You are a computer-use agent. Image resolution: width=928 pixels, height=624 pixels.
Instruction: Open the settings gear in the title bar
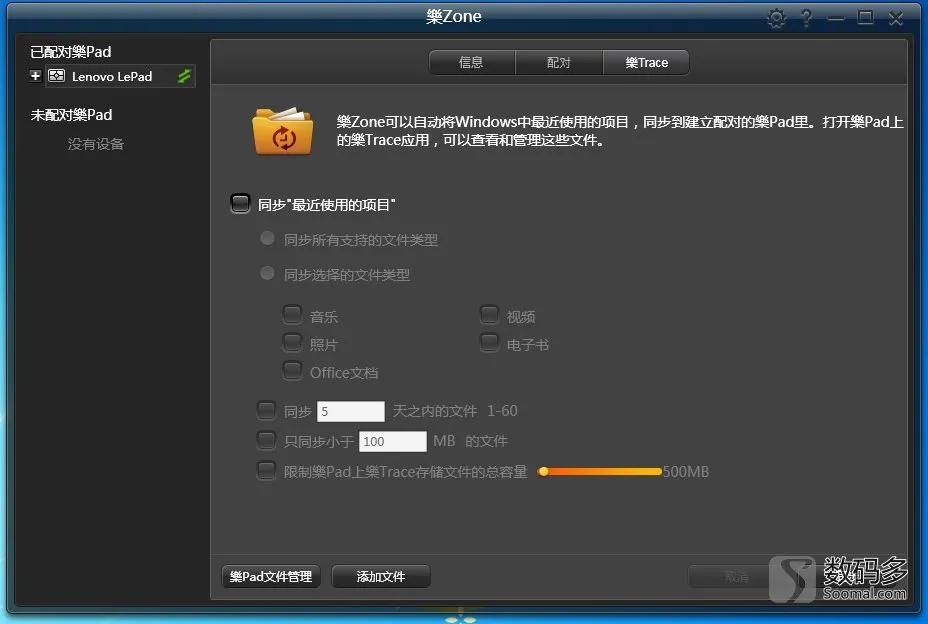coord(776,18)
